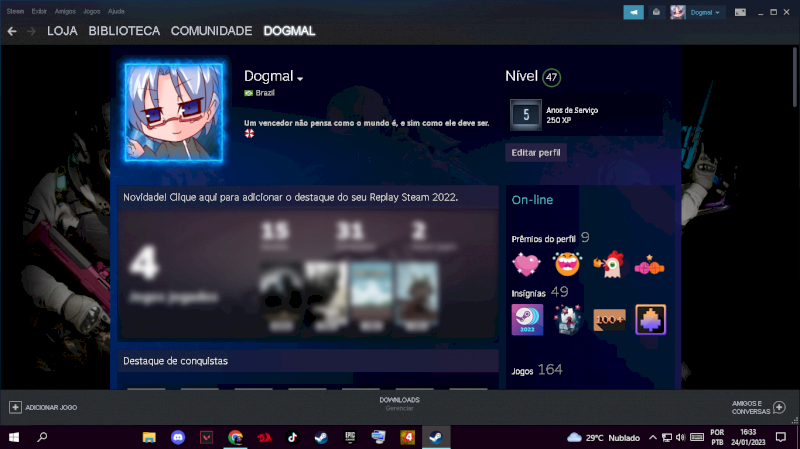Click Adicionar Jogo button
Viewport: 800px width, 449px height.
43,407
